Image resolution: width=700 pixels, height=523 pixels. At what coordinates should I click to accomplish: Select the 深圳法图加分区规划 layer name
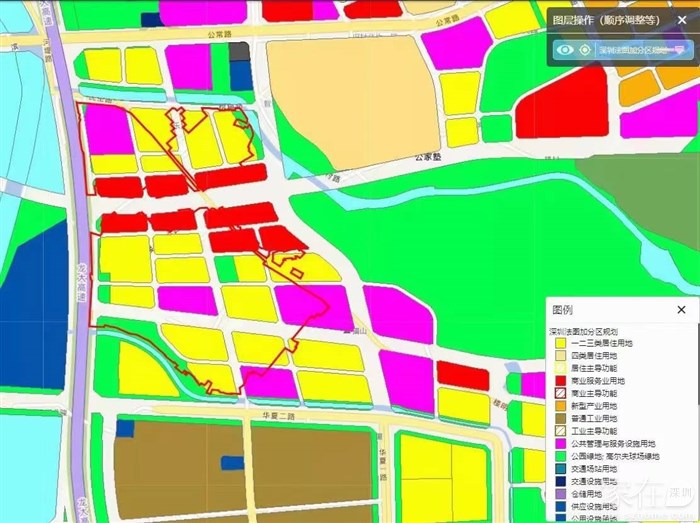(630, 49)
